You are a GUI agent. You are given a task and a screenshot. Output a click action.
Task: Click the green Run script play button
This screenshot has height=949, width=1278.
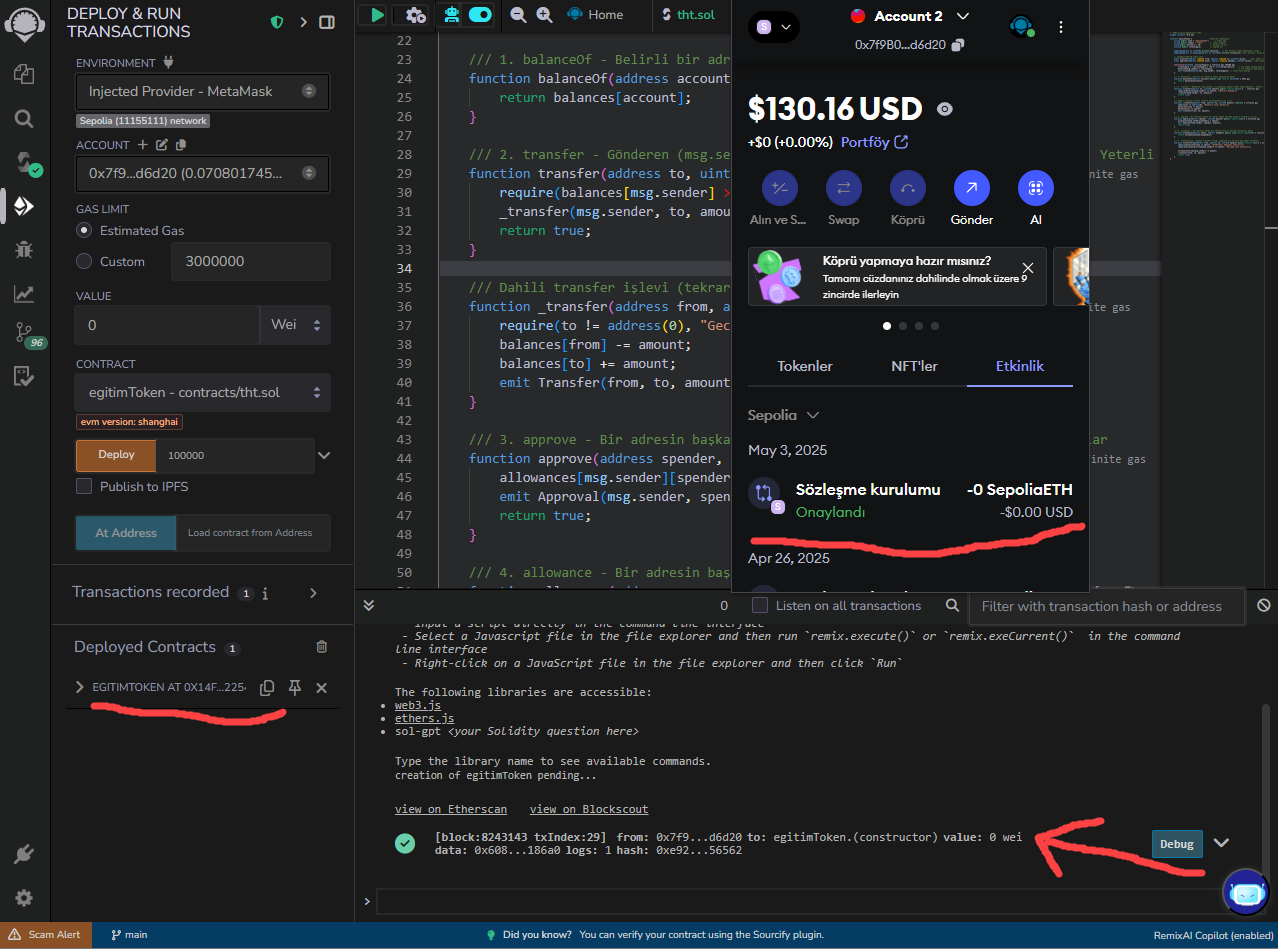click(375, 15)
